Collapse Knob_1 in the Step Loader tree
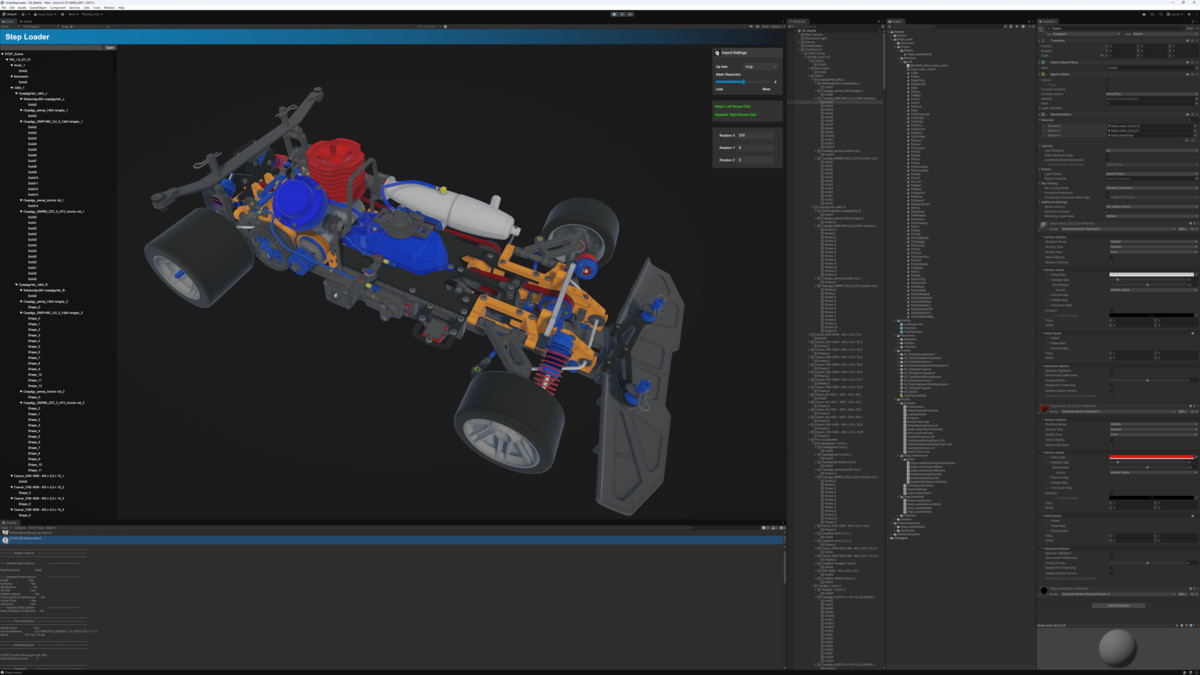This screenshot has width=1200, height=675. tap(13, 65)
